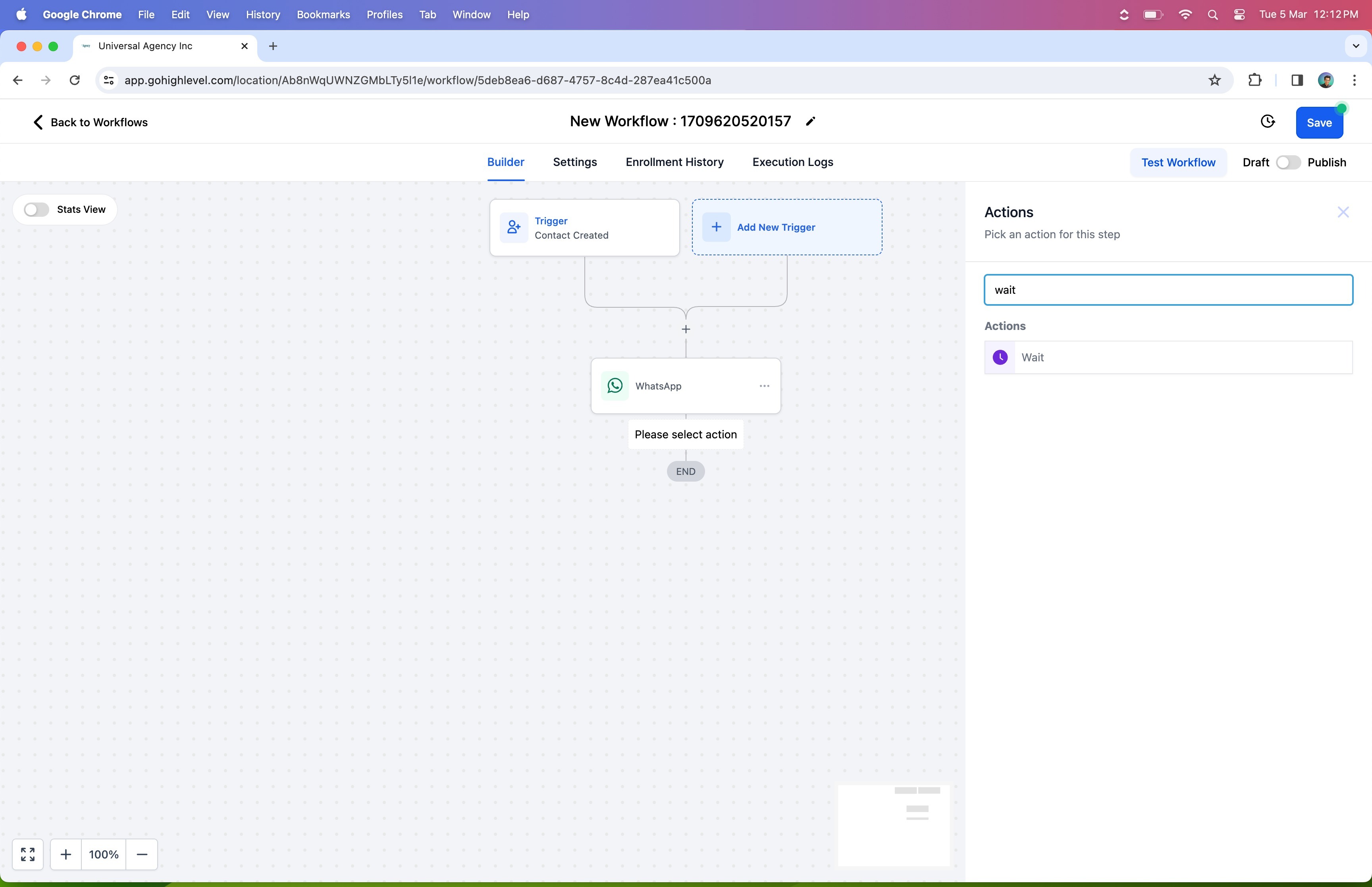1372x887 pixels.
Task: Fit canvas to screen icon
Action: [28, 854]
